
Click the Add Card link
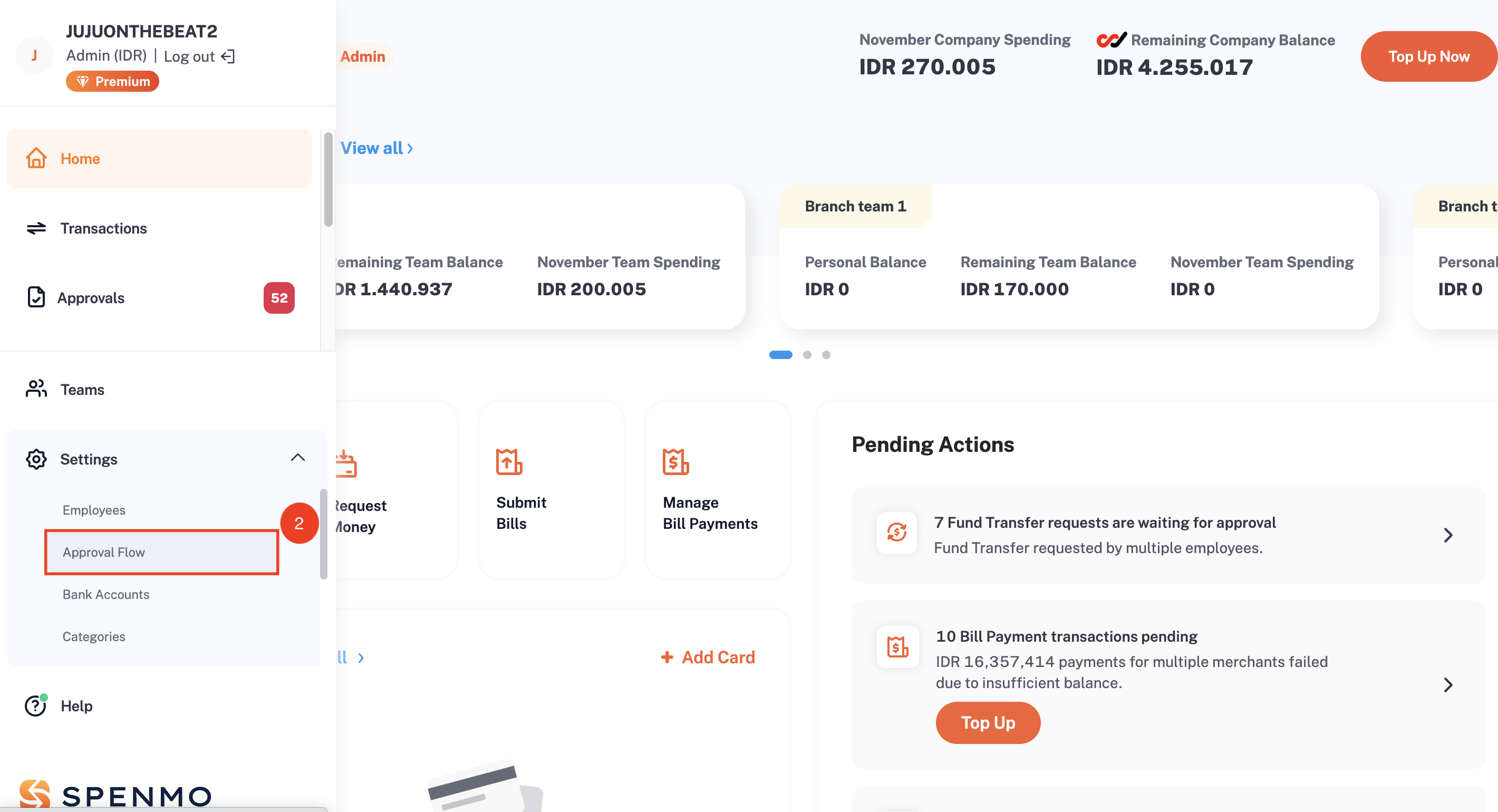point(707,658)
